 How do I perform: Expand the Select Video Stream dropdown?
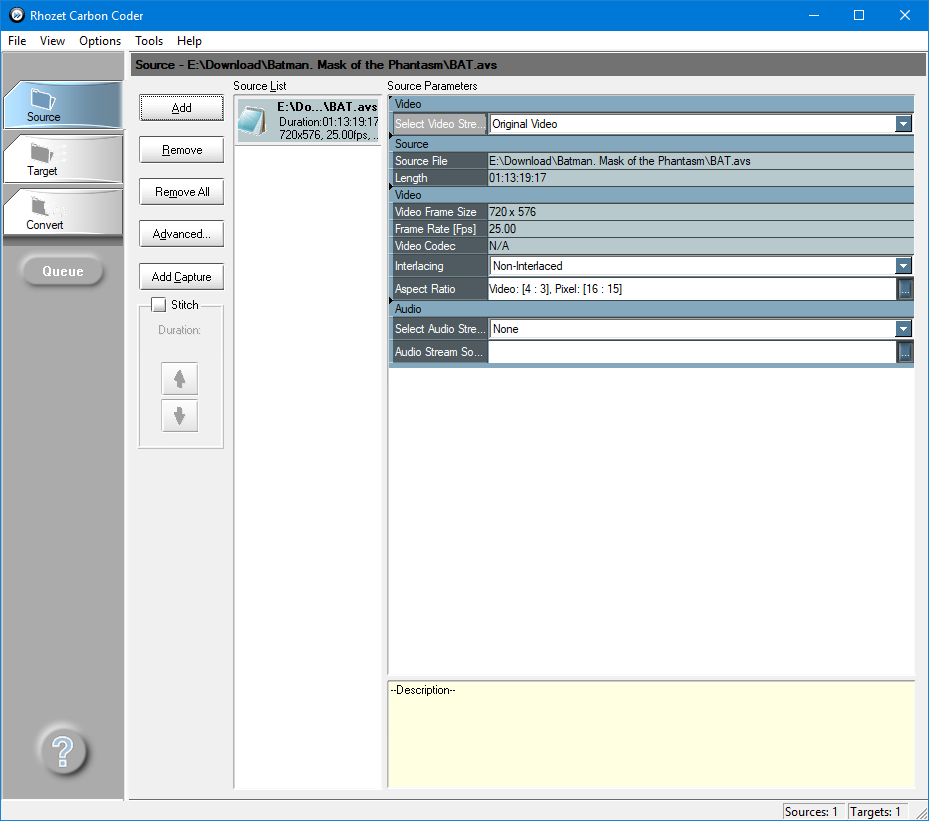click(x=903, y=124)
